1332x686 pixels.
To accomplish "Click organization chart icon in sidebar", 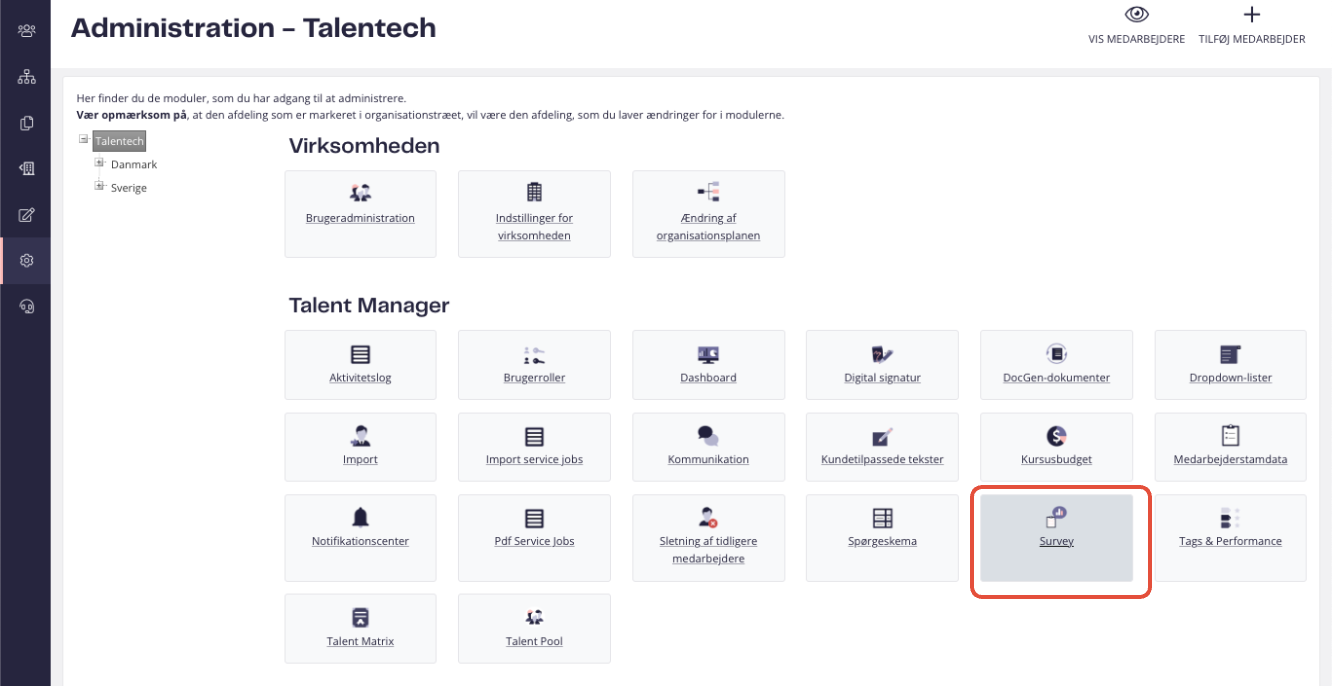I will [26, 77].
